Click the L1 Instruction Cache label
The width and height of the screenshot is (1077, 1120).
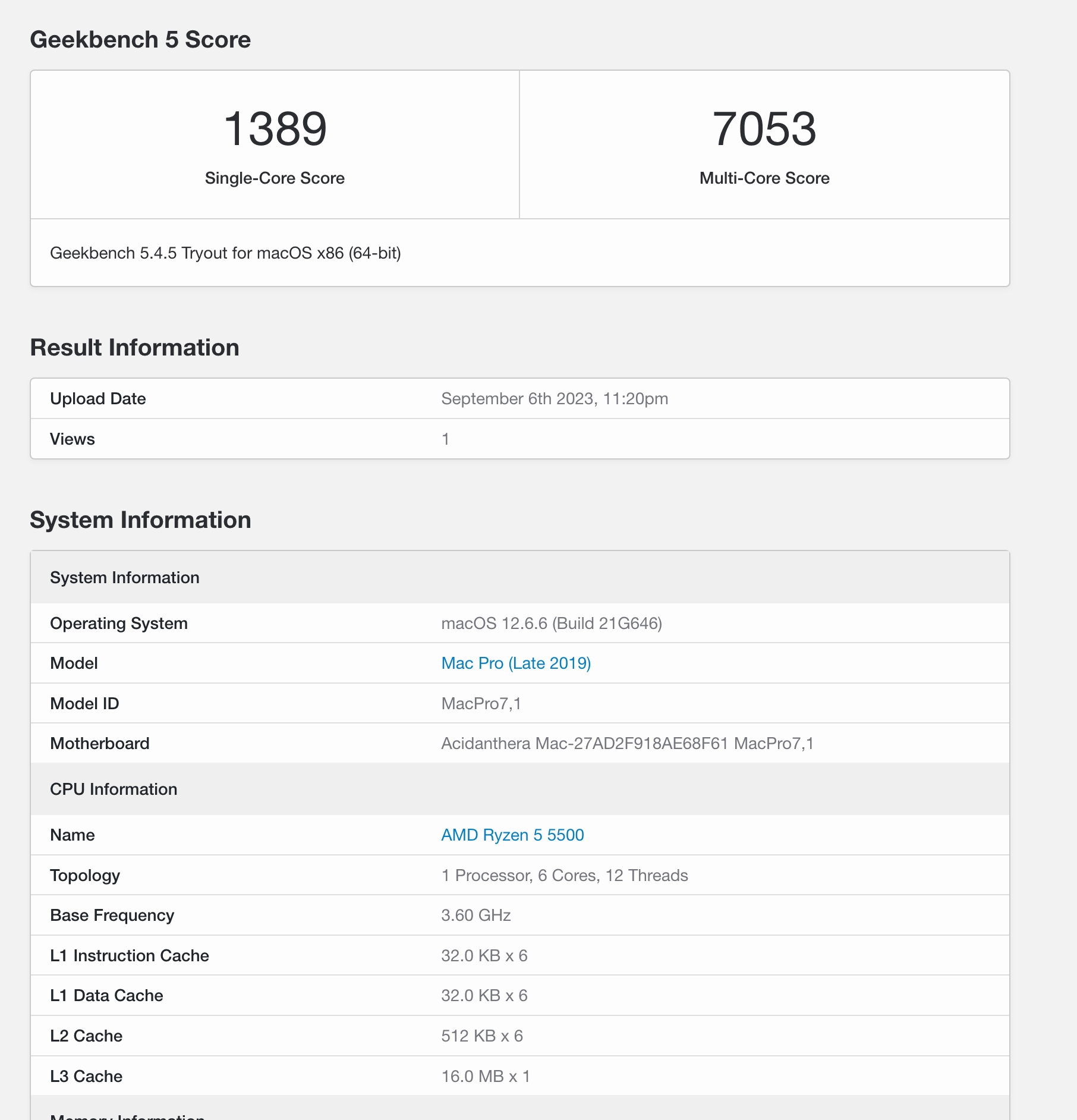pyautogui.click(x=130, y=955)
